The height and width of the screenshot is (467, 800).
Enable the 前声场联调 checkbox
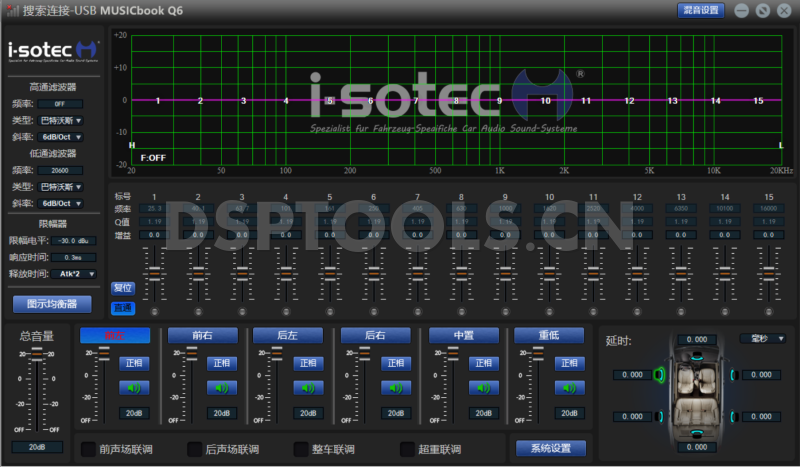89,449
